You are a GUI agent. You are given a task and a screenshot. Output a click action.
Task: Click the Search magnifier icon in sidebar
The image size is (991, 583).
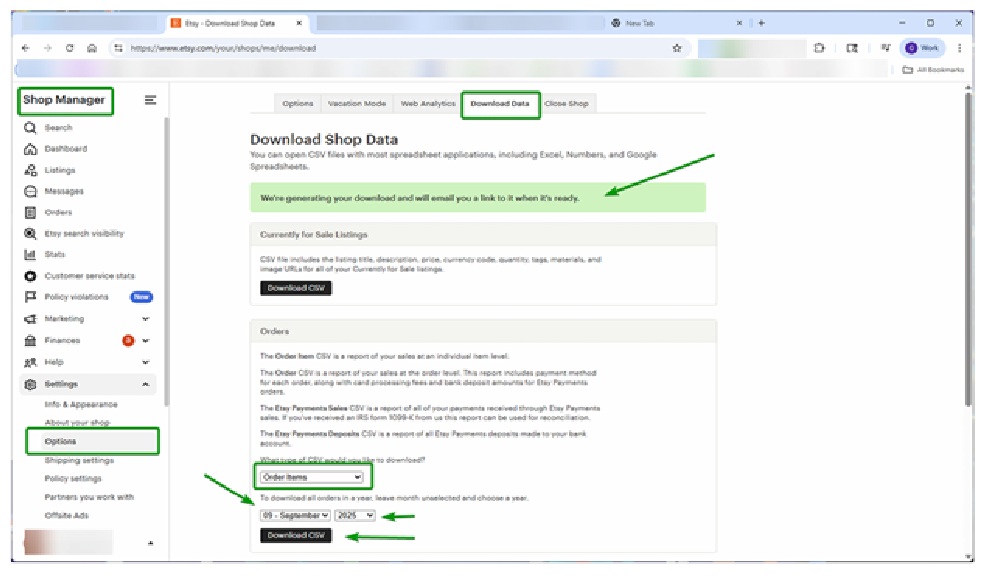pyautogui.click(x=30, y=128)
